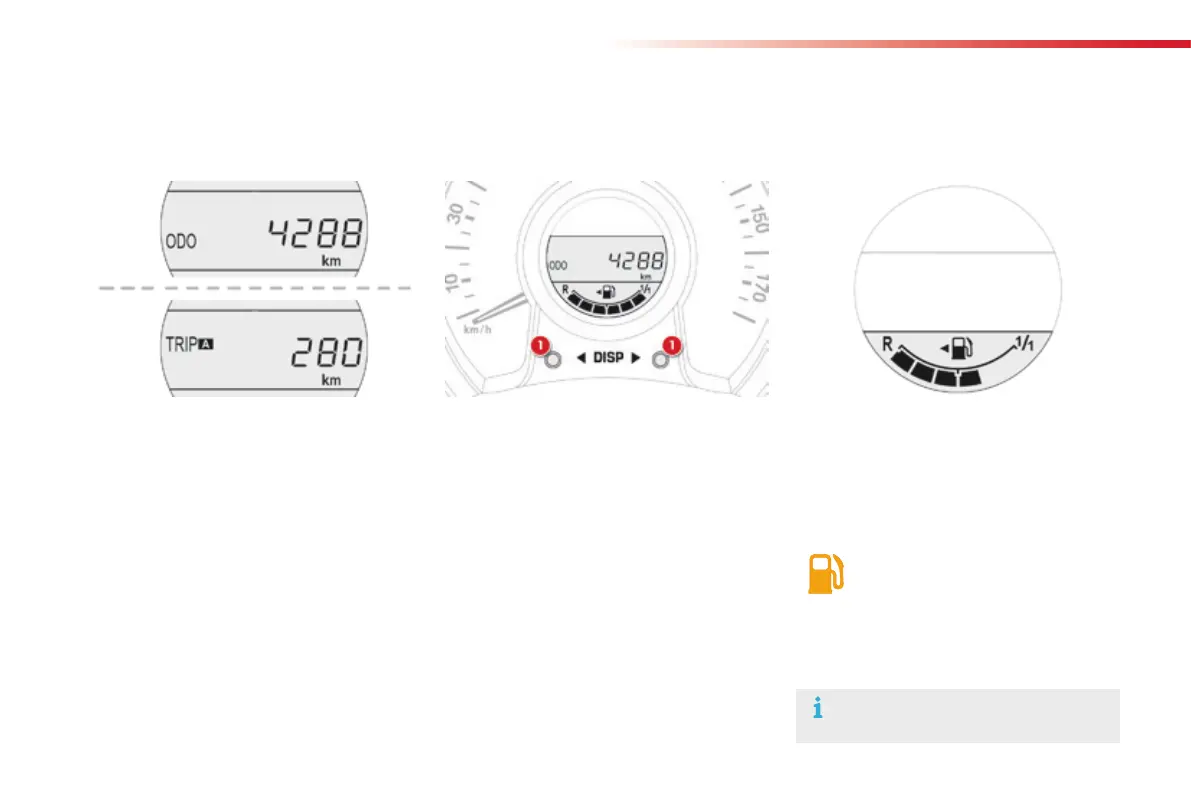Click the R reserve mark on large gauge

coord(887,344)
